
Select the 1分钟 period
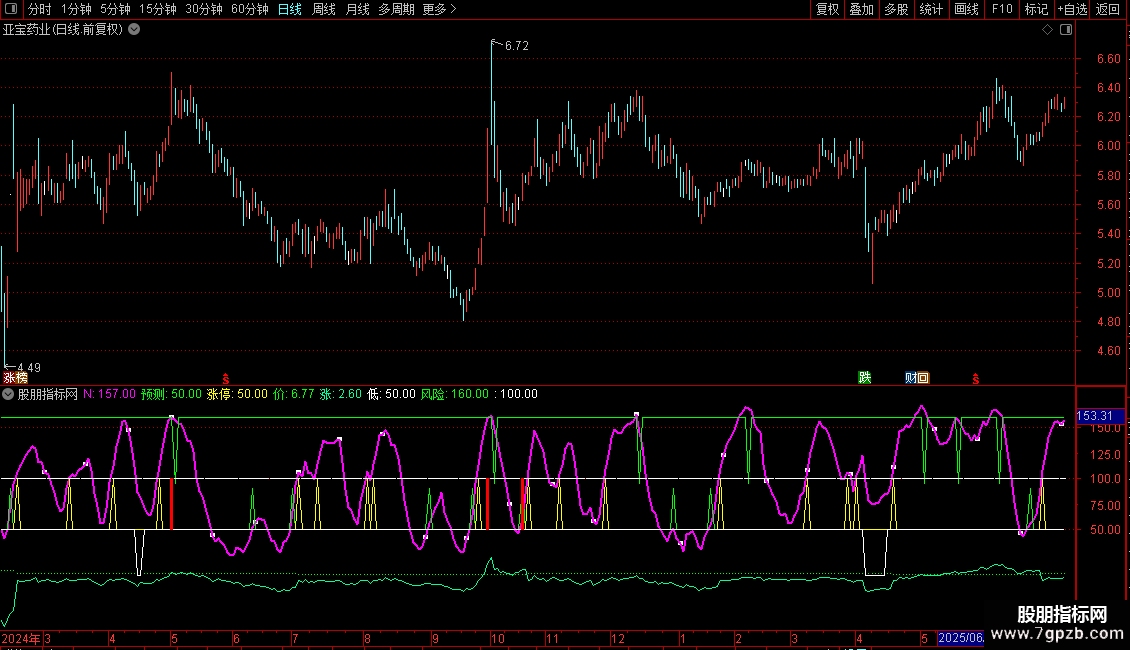click(x=76, y=9)
